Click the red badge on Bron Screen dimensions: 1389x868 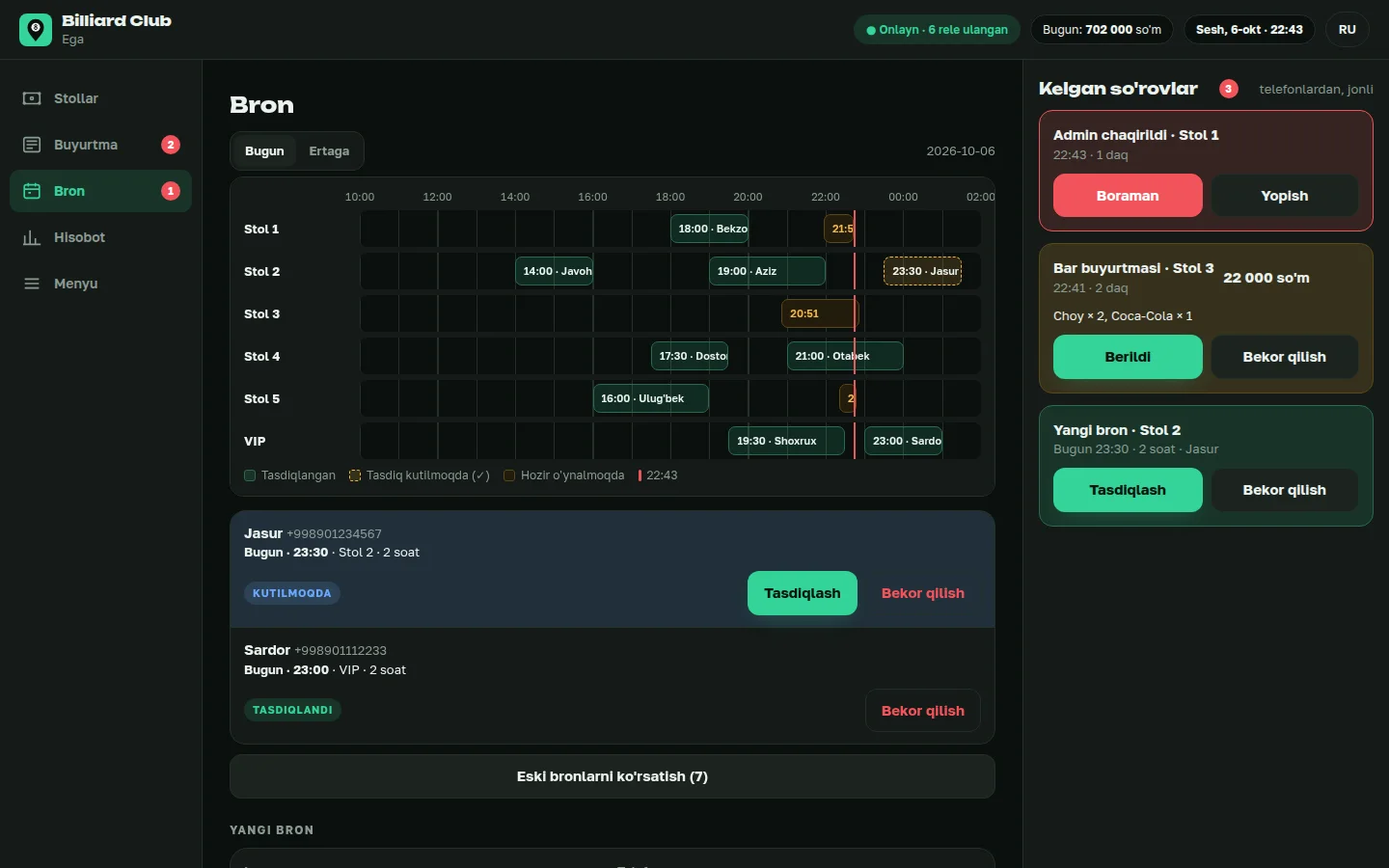(x=171, y=191)
